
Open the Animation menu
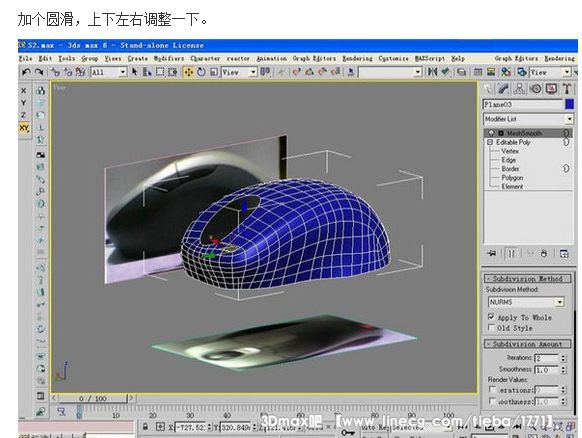coord(272,58)
